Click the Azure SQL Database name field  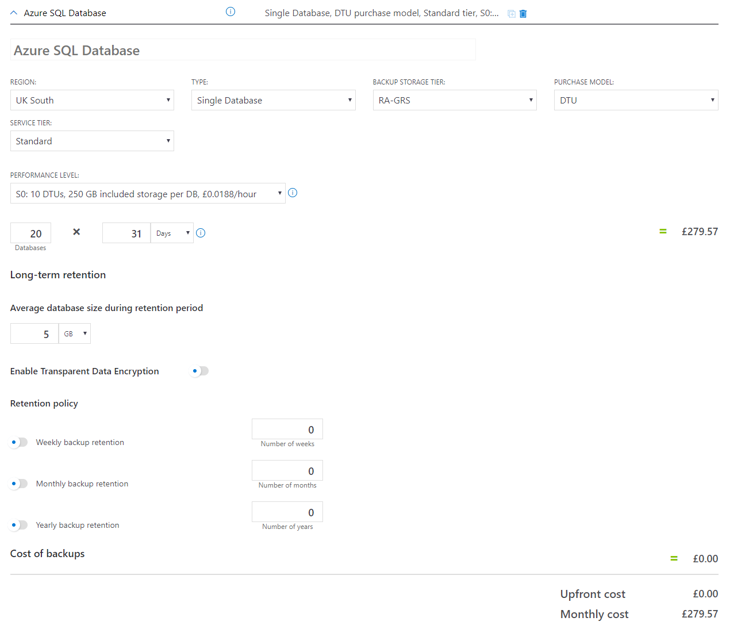point(243,50)
